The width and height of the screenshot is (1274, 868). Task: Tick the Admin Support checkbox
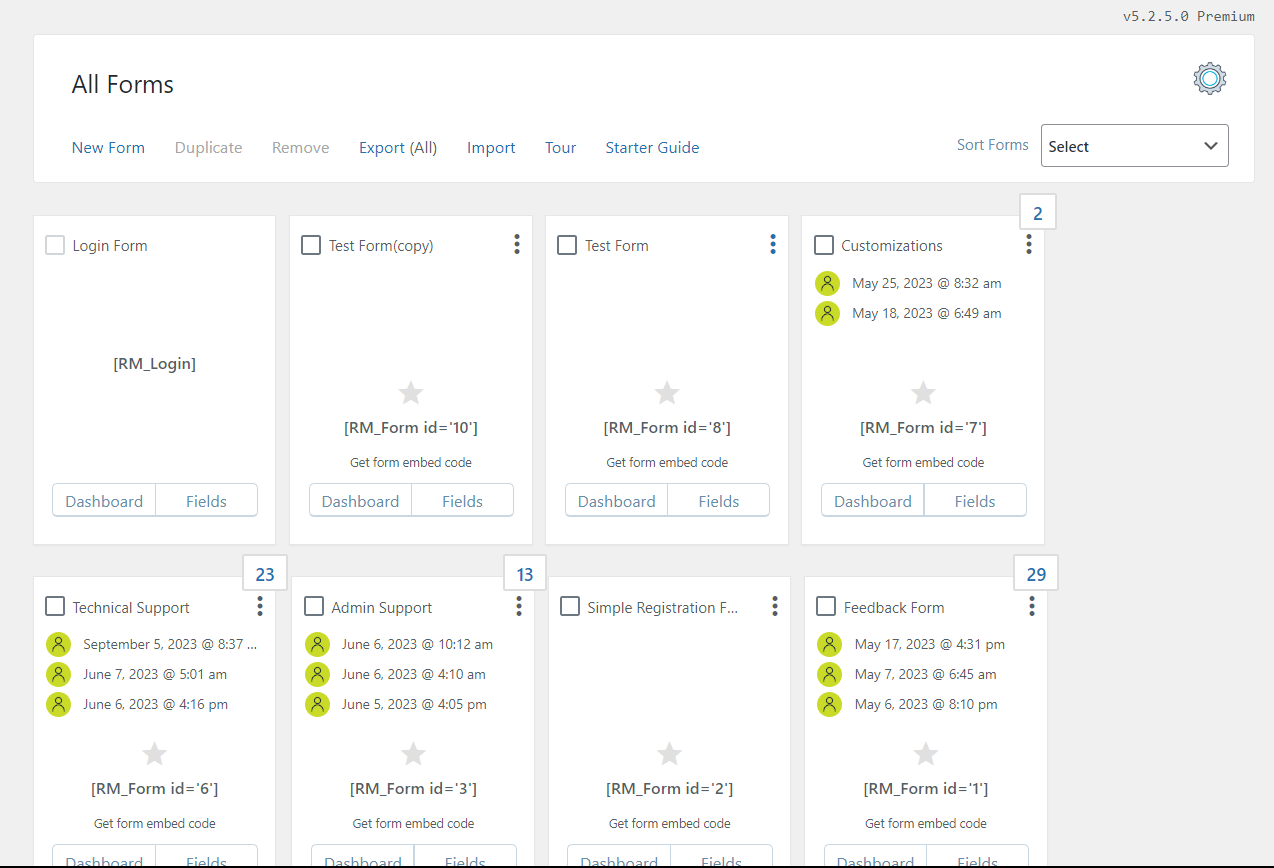314,606
